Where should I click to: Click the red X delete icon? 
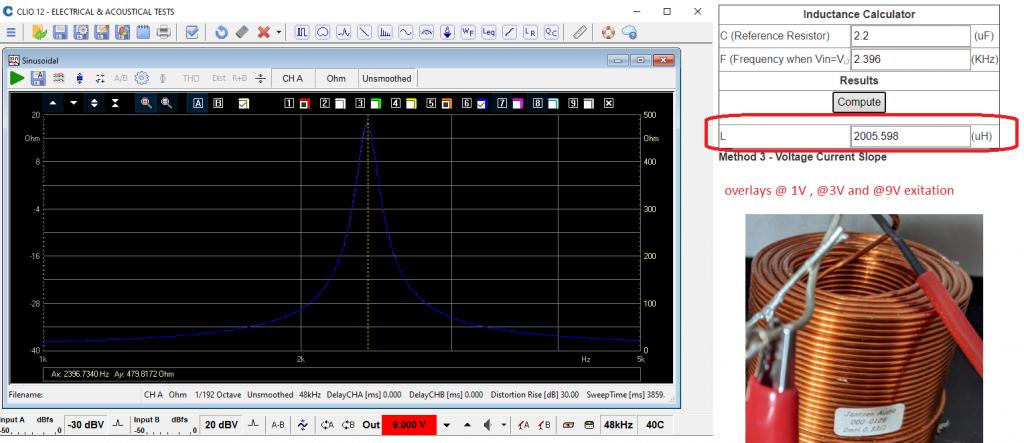[x=264, y=32]
